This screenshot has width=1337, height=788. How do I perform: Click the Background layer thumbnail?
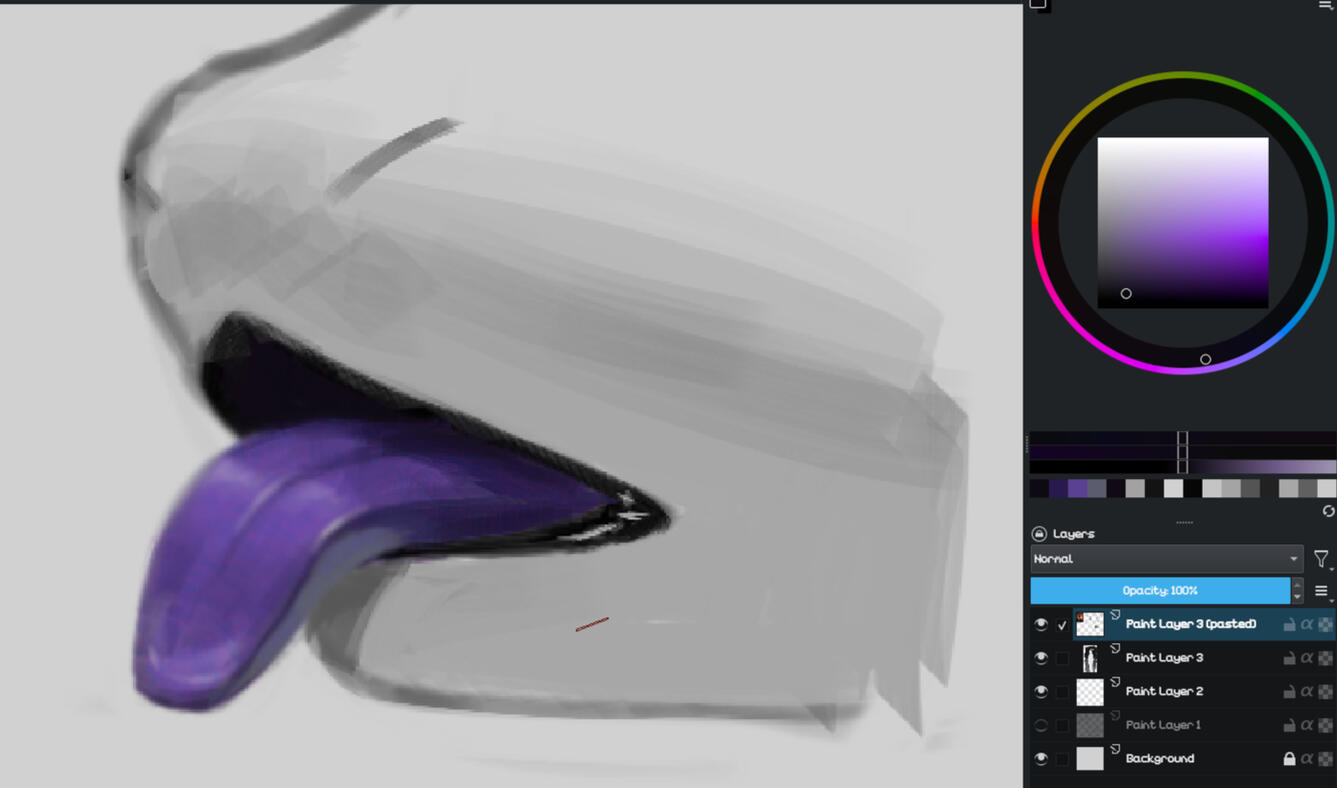tap(1090, 759)
